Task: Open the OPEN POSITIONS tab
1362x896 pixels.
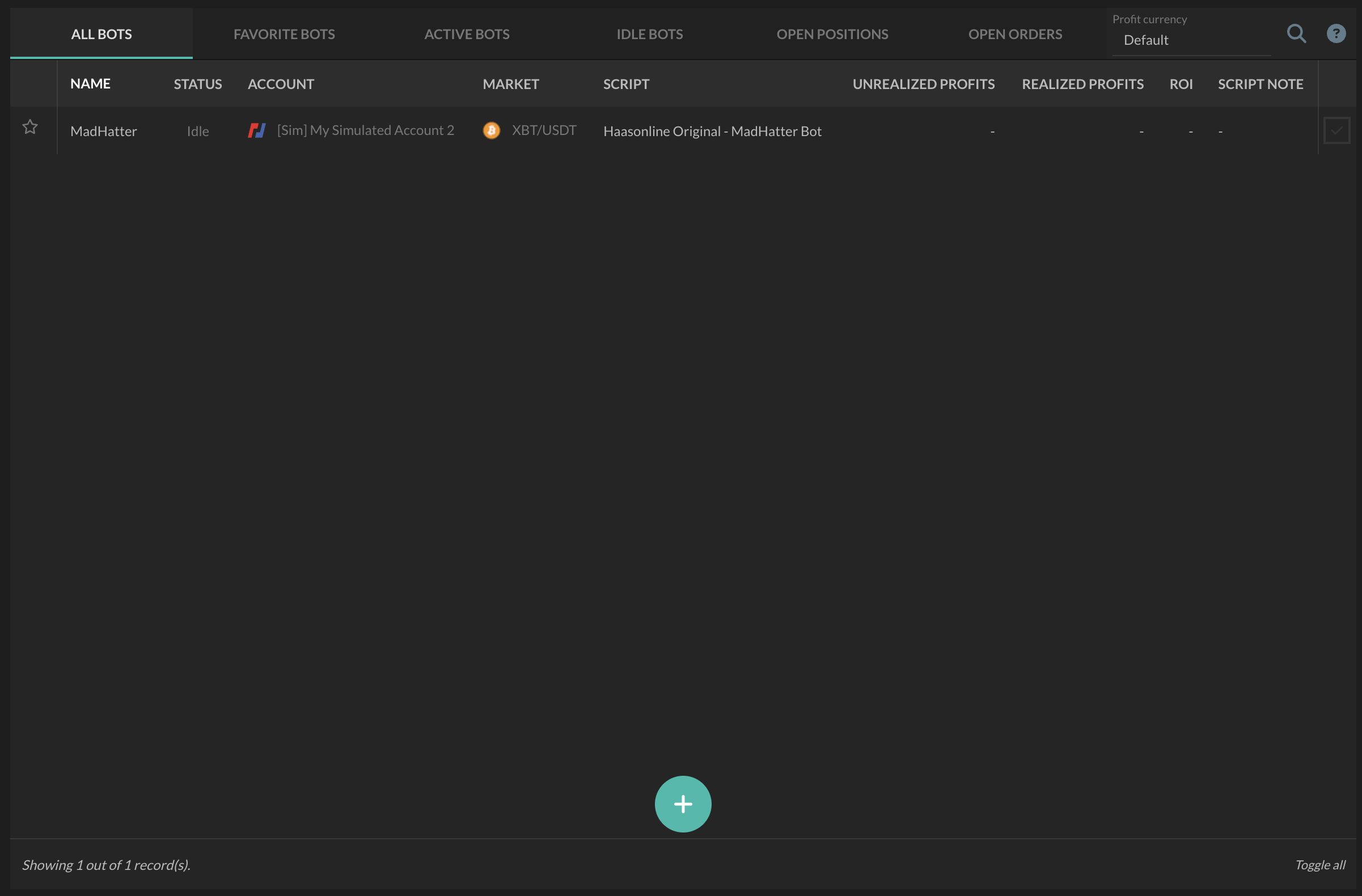Action: (832, 34)
